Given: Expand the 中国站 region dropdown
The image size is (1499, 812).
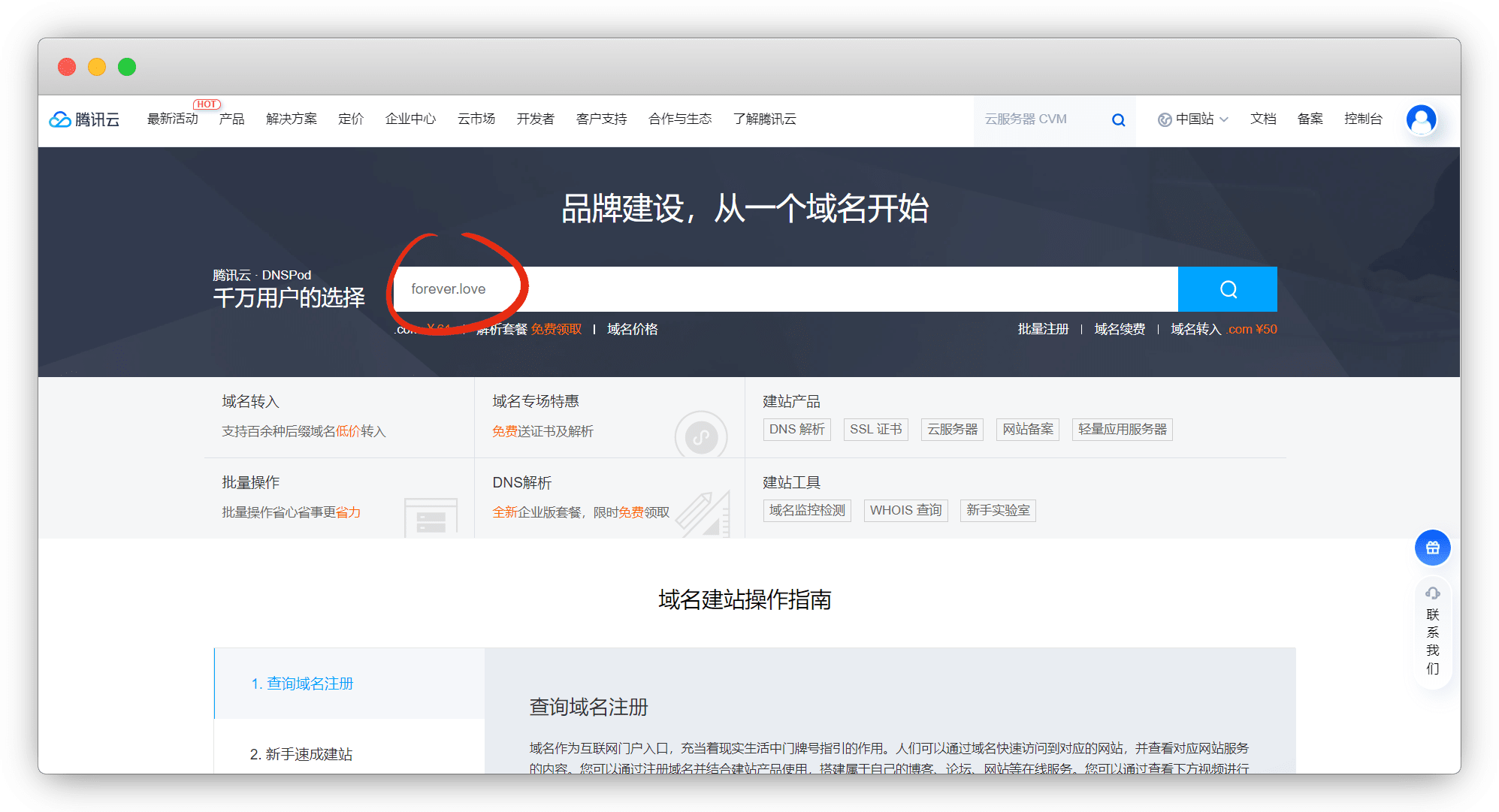Looking at the screenshot, I should point(1201,119).
